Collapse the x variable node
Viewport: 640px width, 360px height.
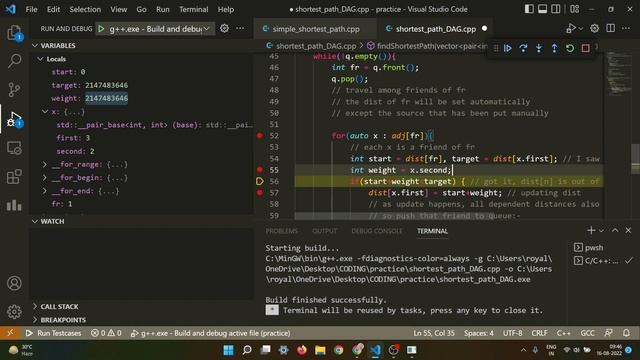click(45, 111)
